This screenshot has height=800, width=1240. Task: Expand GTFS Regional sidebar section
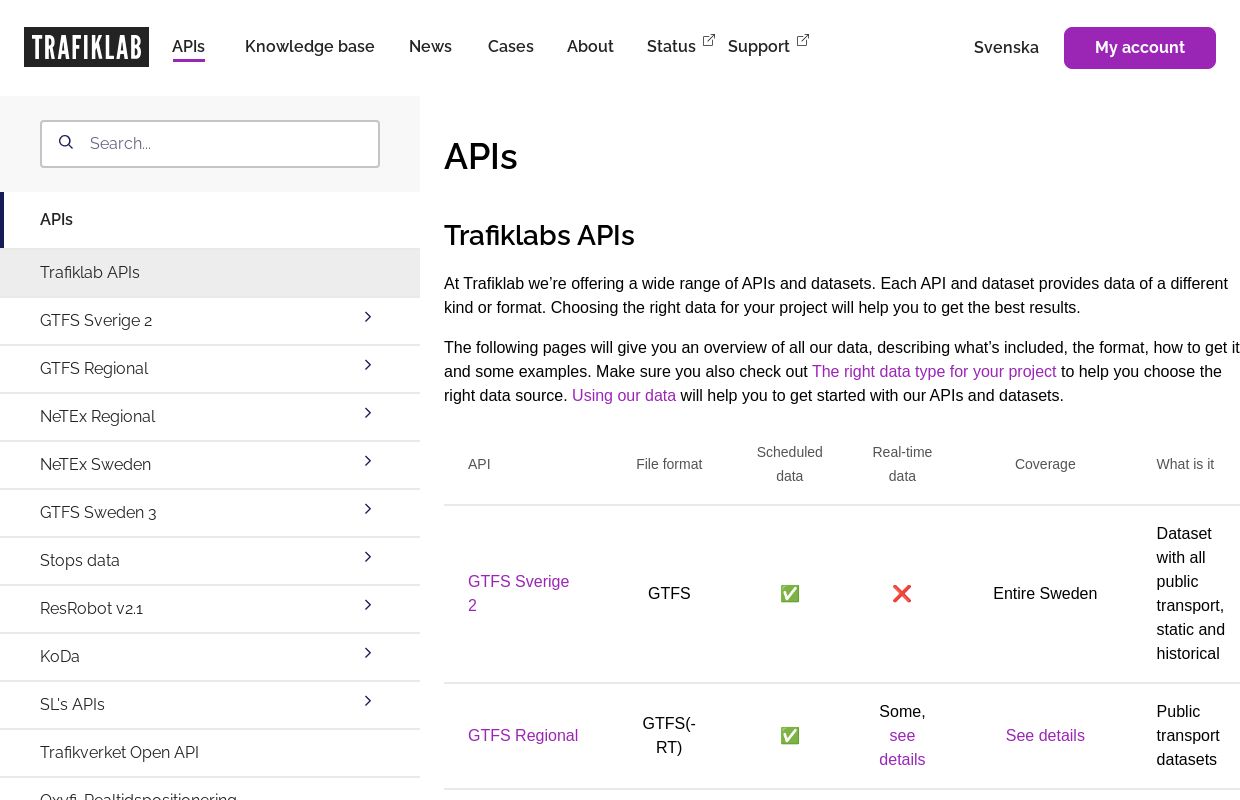pos(368,365)
